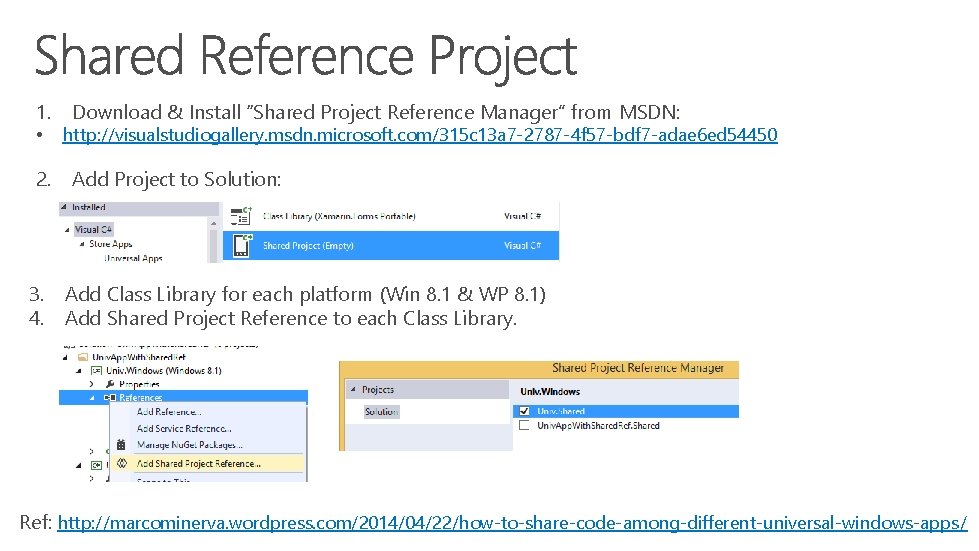Choose Add Shared Project Reference... entry
The height and width of the screenshot is (551, 979).
(x=207, y=464)
